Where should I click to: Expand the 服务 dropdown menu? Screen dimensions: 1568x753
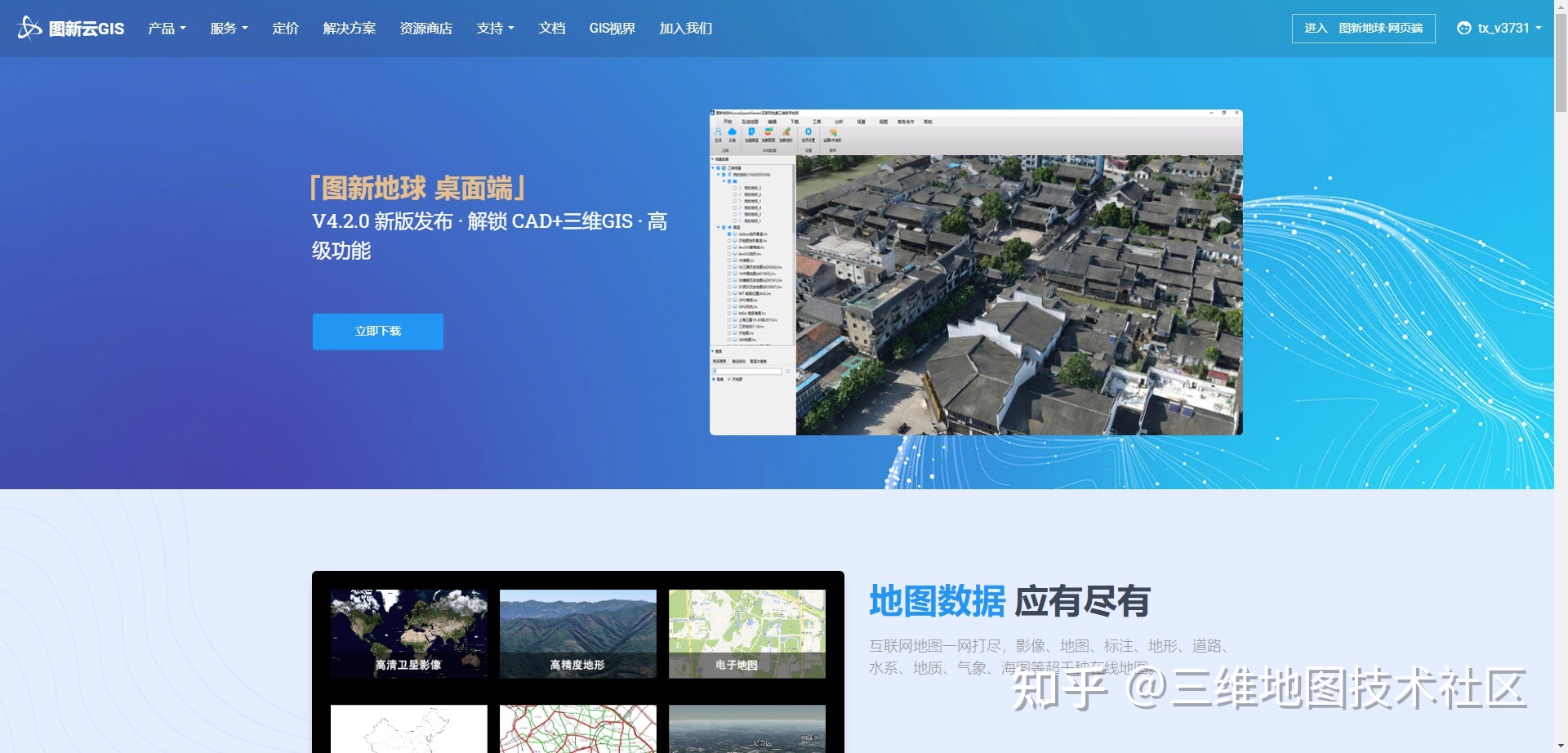tap(229, 29)
